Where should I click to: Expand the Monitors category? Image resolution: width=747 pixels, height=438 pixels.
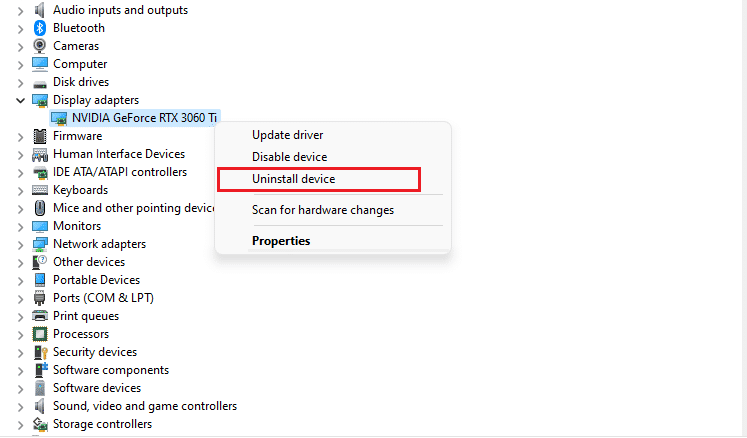[20, 226]
